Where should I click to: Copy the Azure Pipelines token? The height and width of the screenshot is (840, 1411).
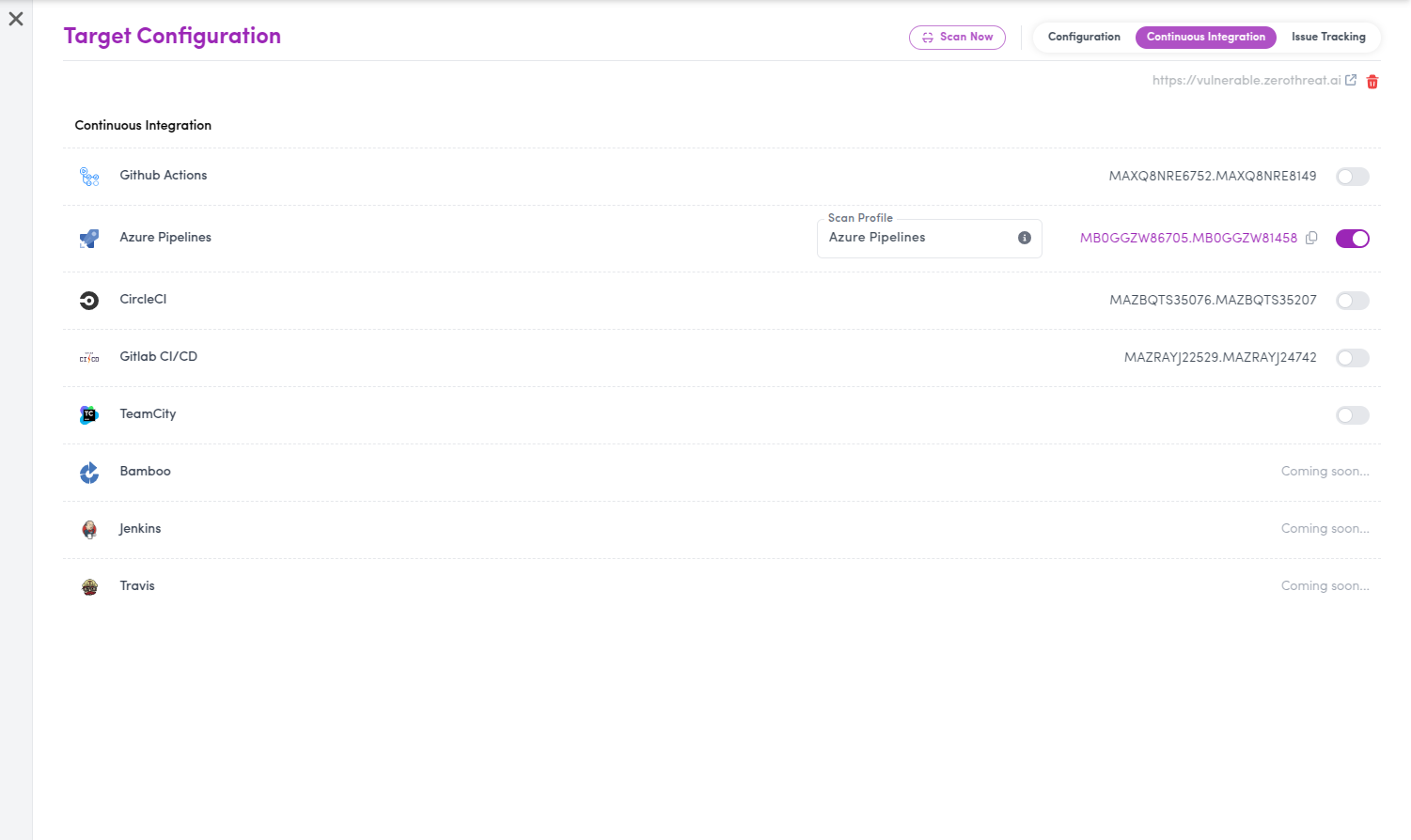pos(1311,238)
